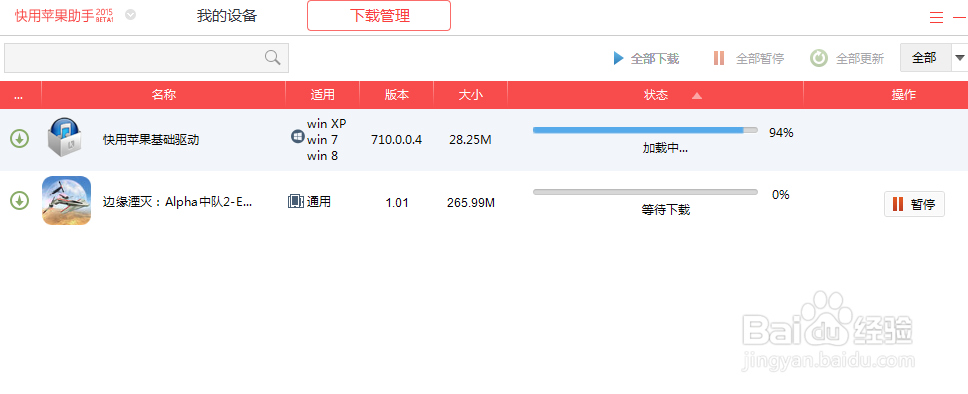Click the 等待下载 status text
This screenshot has width=968, height=394.
coord(666,210)
